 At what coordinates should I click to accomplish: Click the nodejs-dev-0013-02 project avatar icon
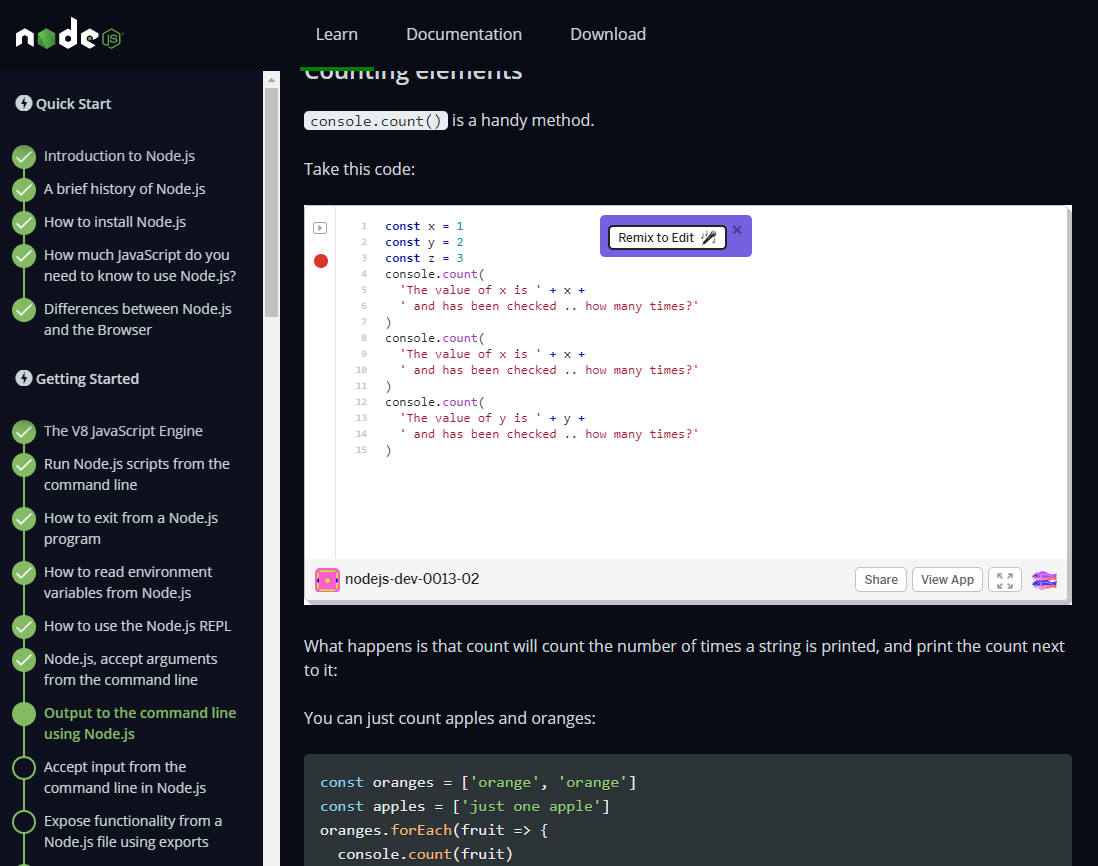click(x=327, y=580)
